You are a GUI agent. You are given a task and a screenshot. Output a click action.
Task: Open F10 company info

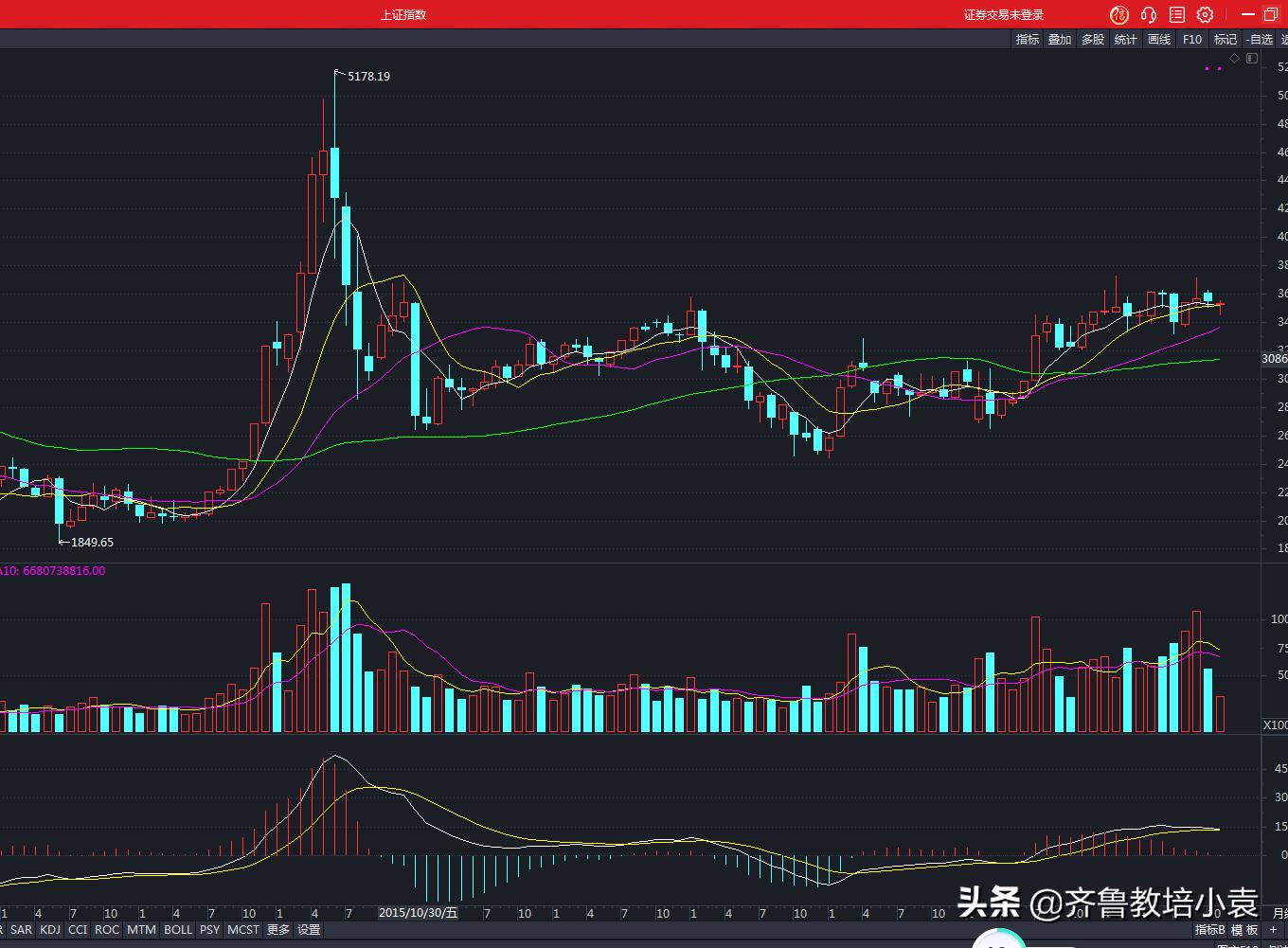click(x=1191, y=39)
